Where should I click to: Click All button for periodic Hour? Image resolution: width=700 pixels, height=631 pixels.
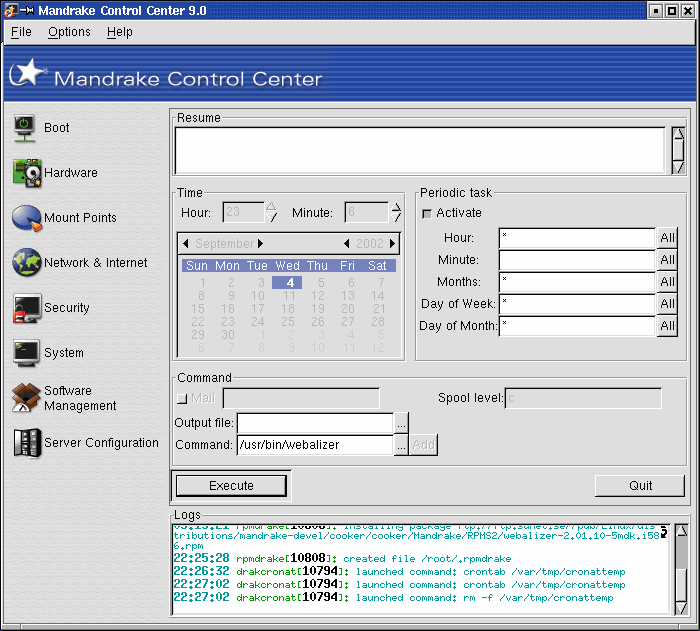(667, 238)
